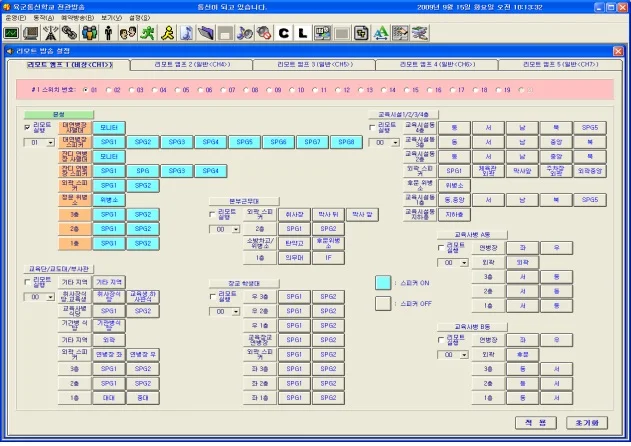Toggle the IF speaker button in 본부근무대

[x=328, y=258]
